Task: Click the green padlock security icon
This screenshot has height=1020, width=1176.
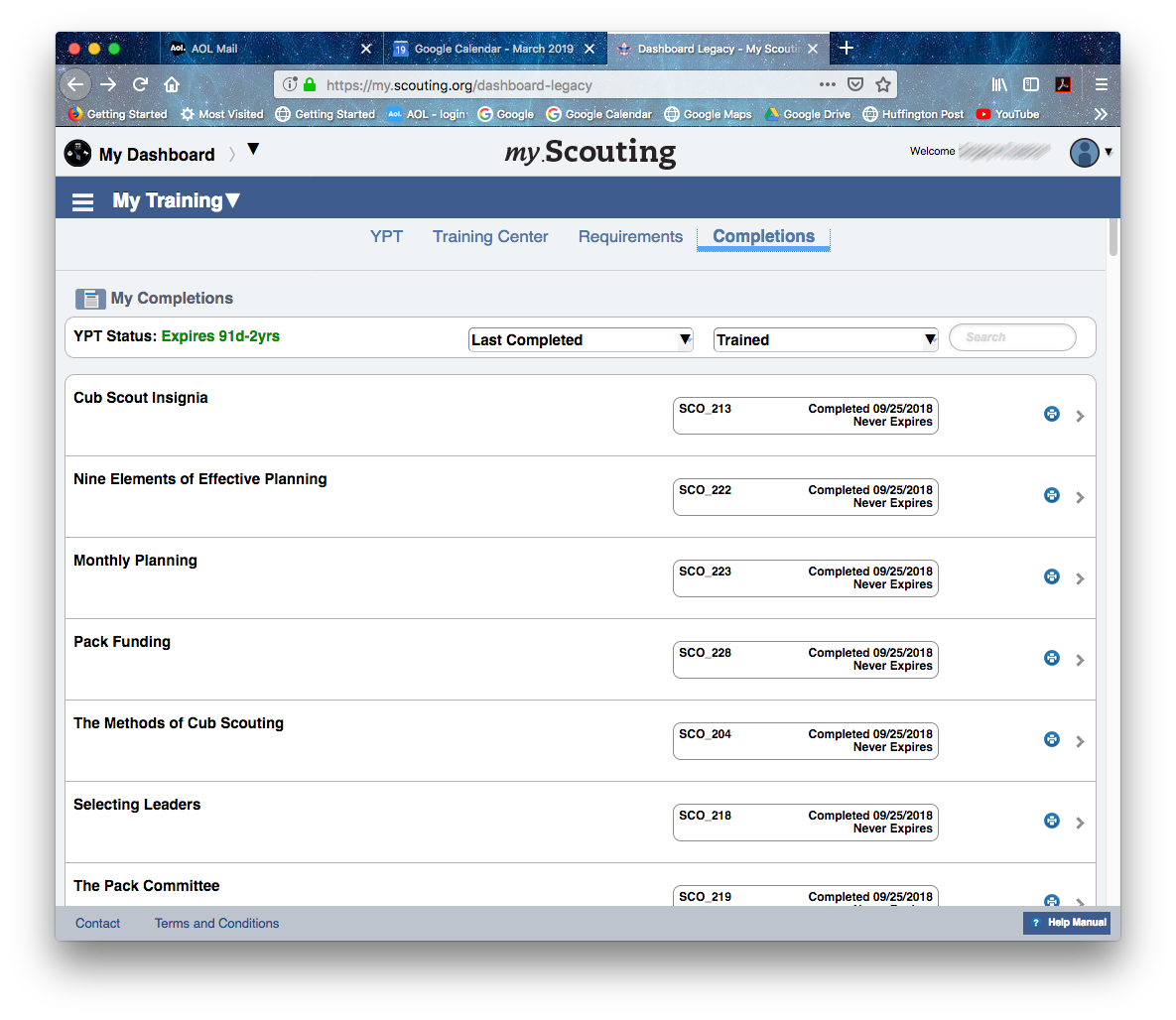Action: click(x=310, y=84)
